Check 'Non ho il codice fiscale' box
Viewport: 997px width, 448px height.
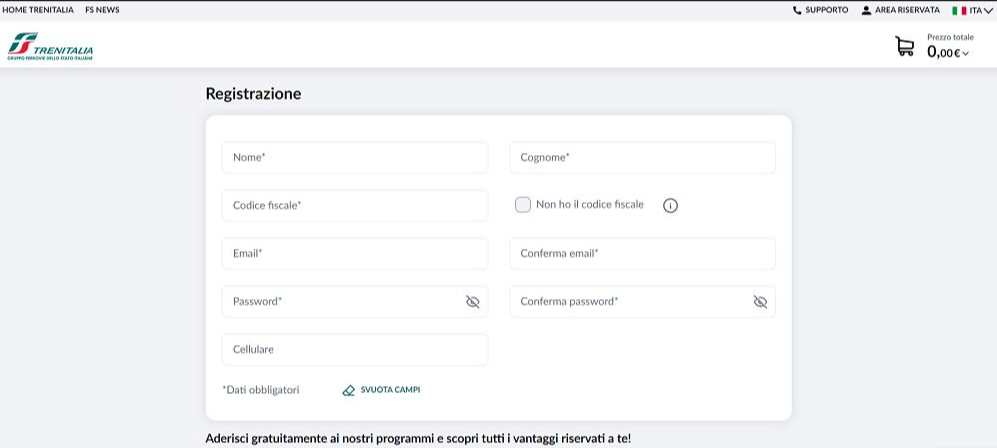pos(523,205)
